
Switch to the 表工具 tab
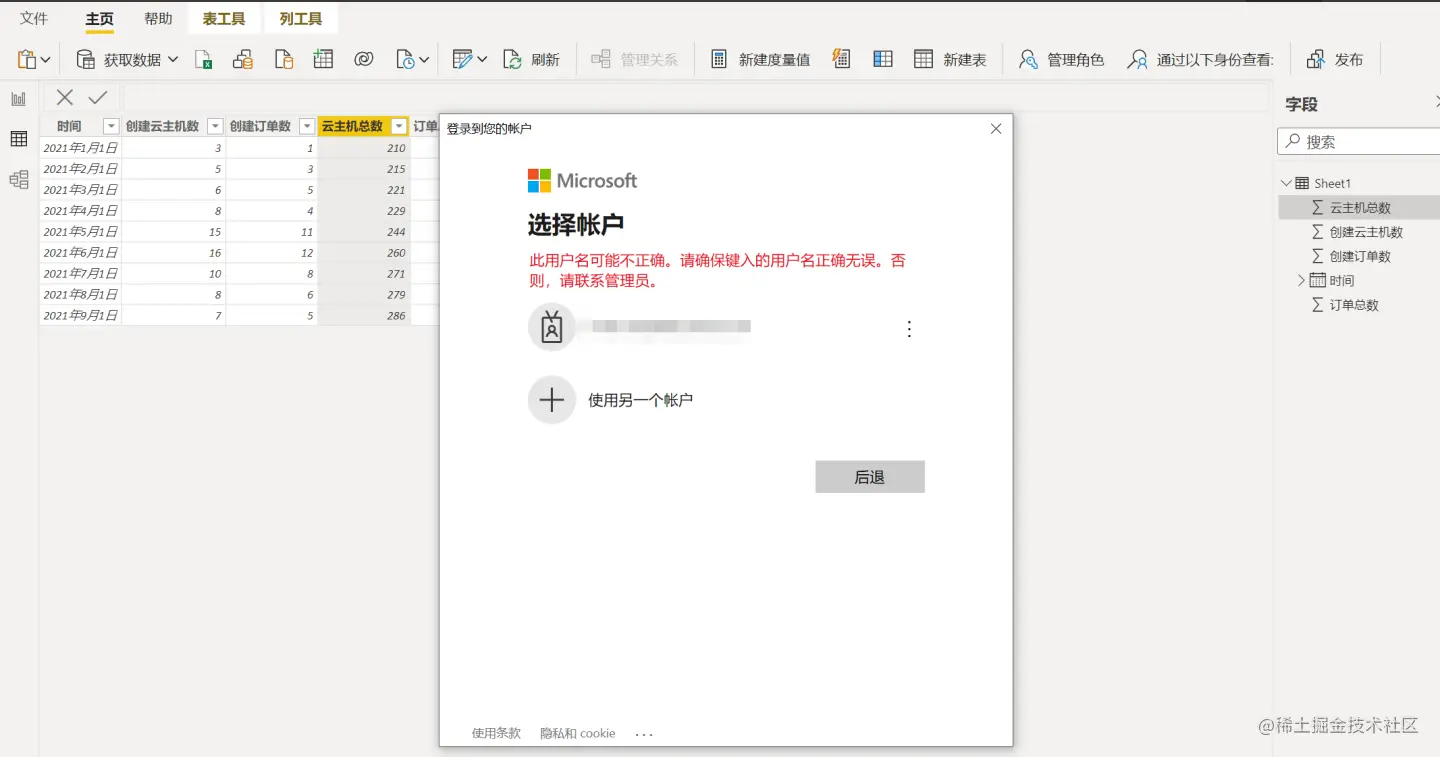tap(224, 19)
